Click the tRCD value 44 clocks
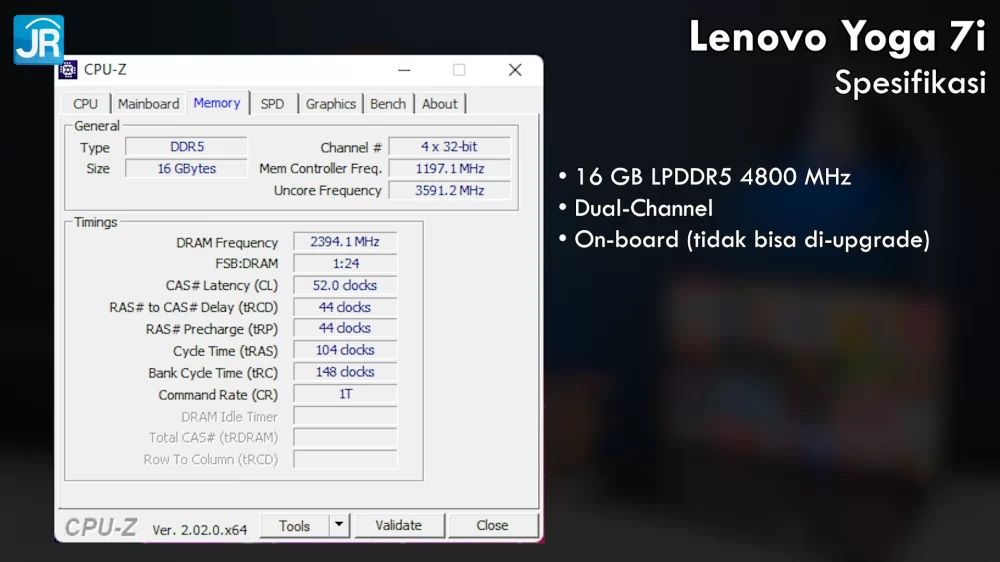The image size is (1000, 562). [345, 307]
